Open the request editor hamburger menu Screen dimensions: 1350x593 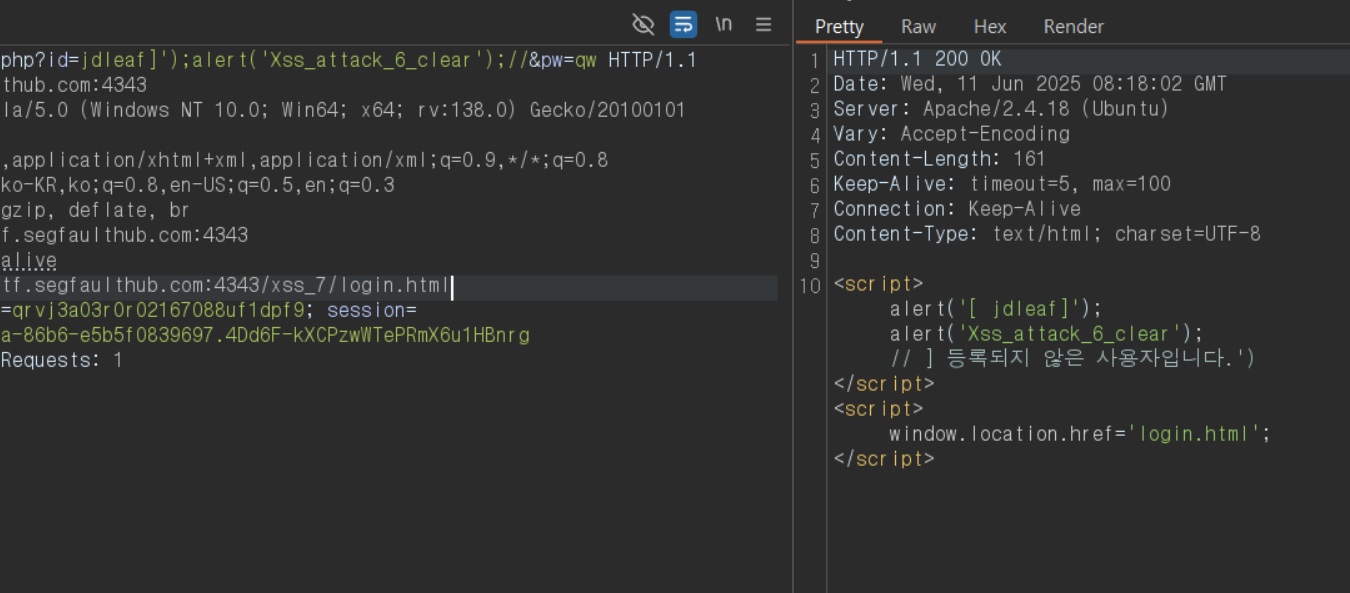click(763, 24)
